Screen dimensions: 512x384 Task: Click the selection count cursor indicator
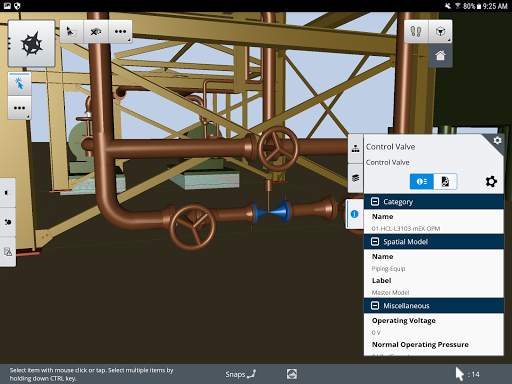pos(467,374)
